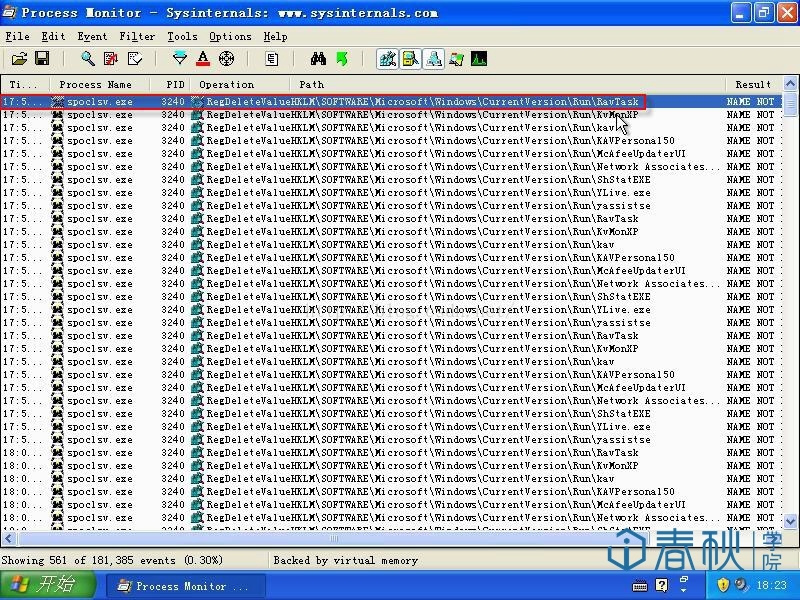
Task: Save events using the floppy disk icon
Action: [x=42, y=59]
